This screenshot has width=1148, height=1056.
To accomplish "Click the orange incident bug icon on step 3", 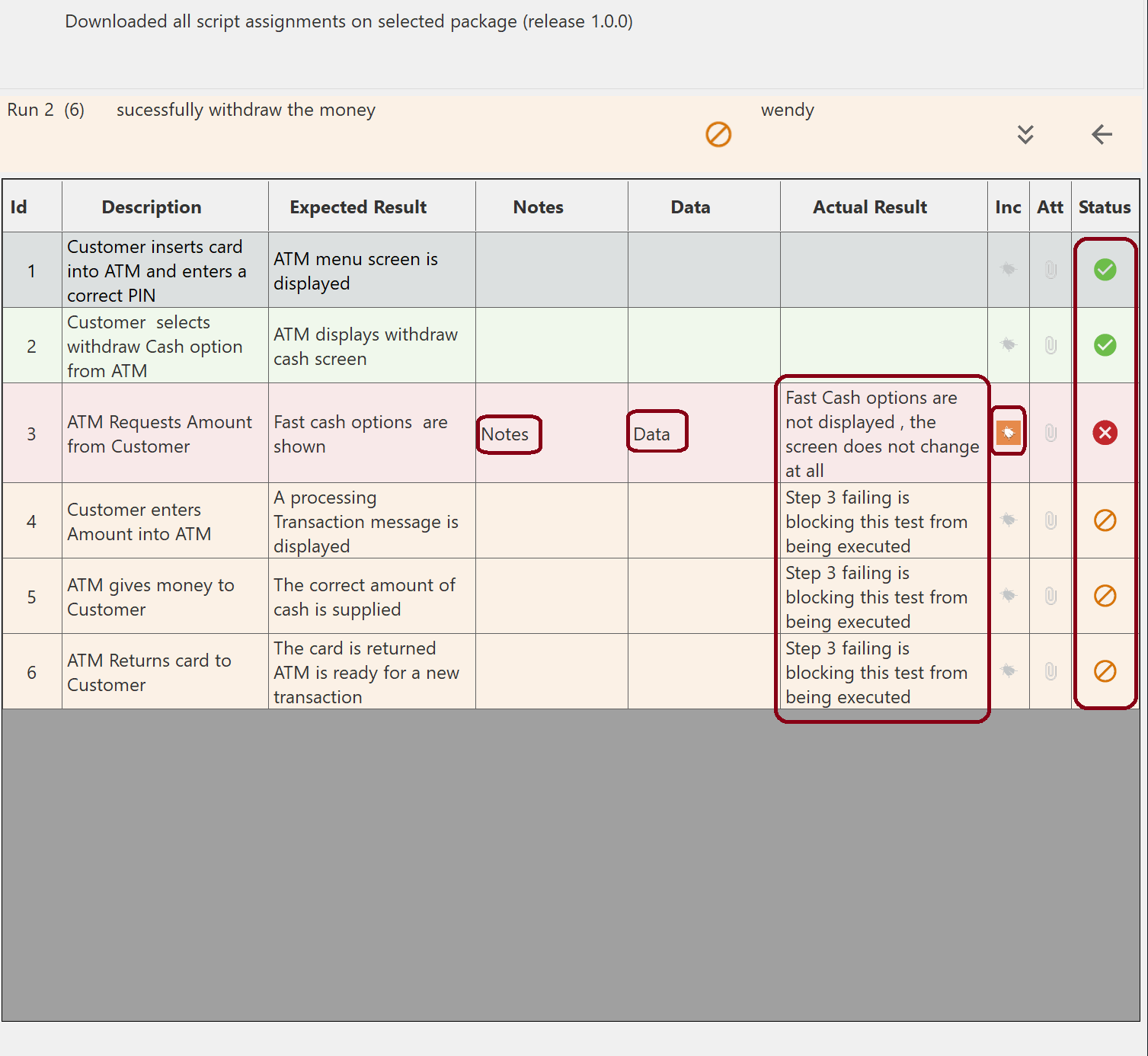I will pyautogui.click(x=1008, y=433).
